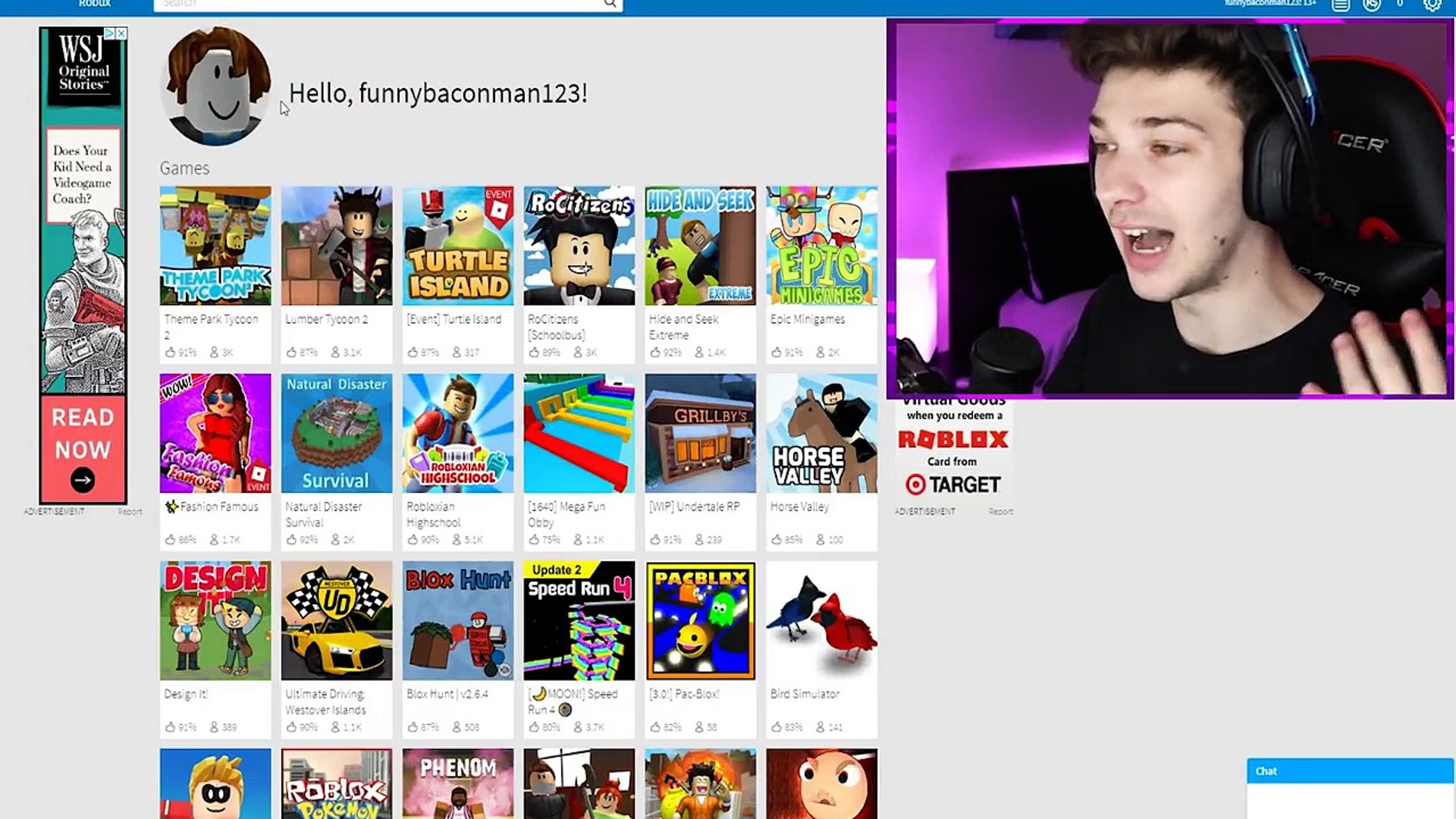Click the AdChoices icon on WSJ ad
The height and width of the screenshot is (819, 1456).
pos(110,33)
